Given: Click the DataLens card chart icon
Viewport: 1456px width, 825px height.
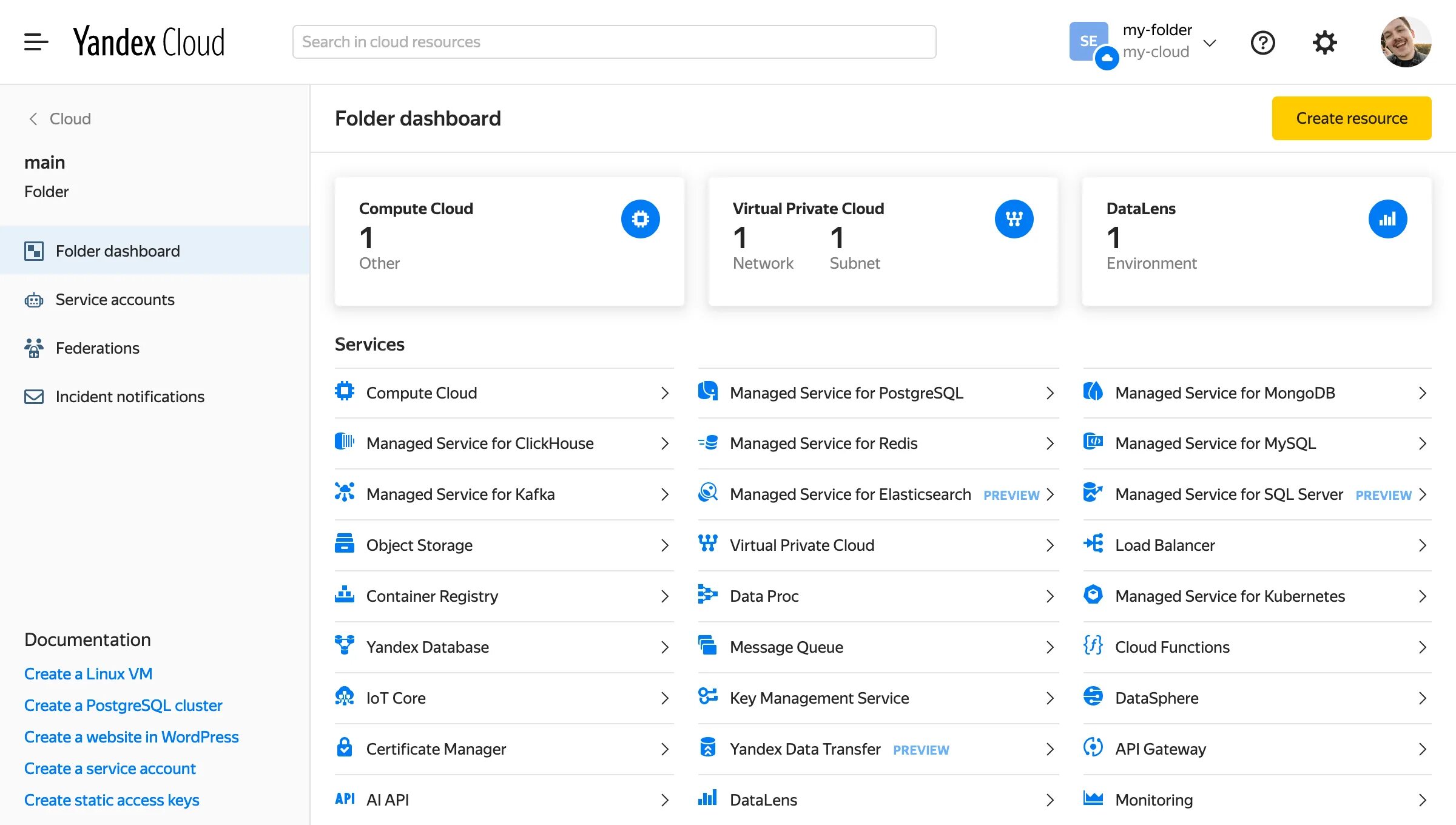Looking at the screenshot, I should [1387, 219].
